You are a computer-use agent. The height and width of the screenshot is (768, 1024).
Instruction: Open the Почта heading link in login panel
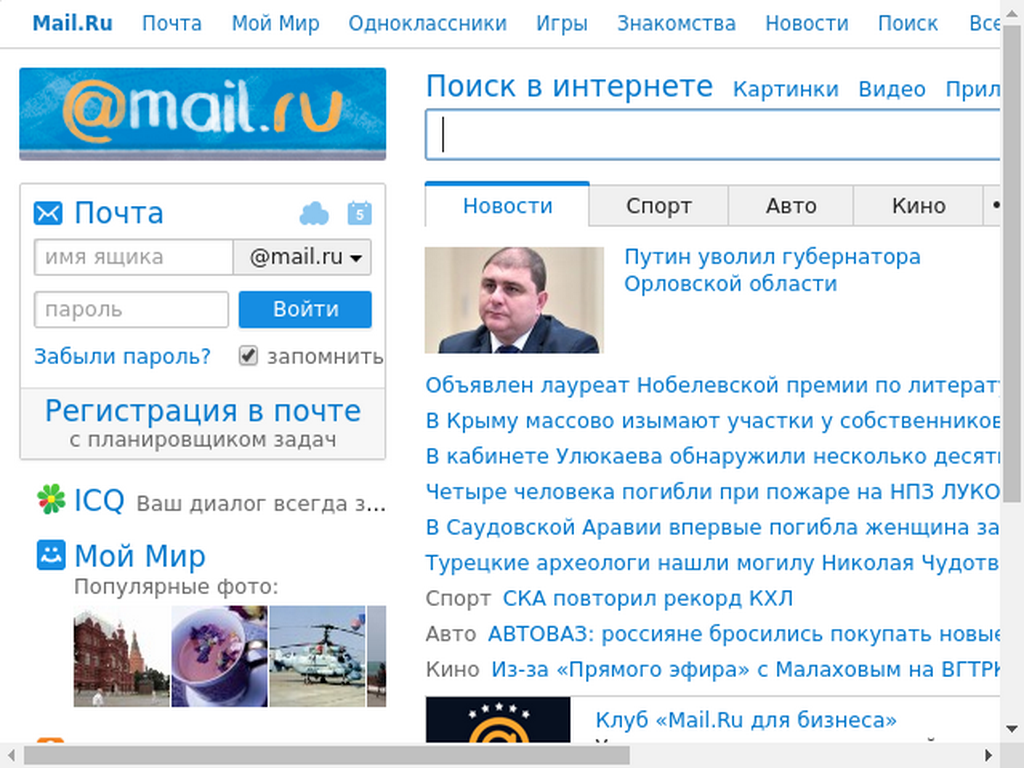[119, 213]
